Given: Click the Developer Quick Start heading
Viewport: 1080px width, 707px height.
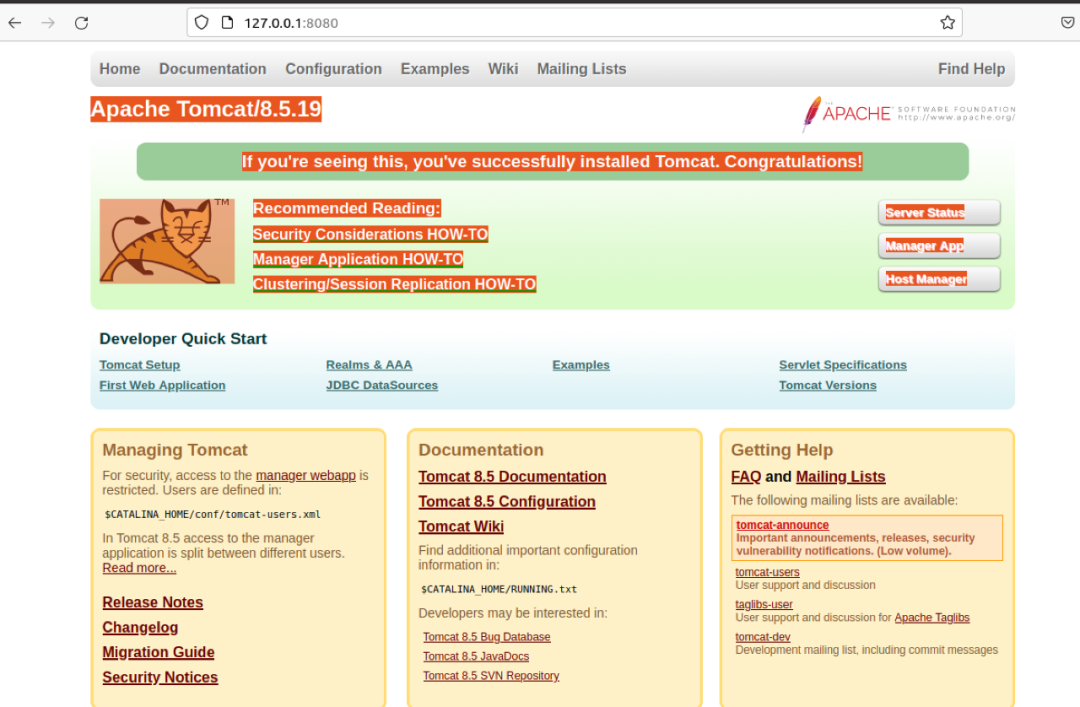Looking at the screenshot, I should click(183, 338).
